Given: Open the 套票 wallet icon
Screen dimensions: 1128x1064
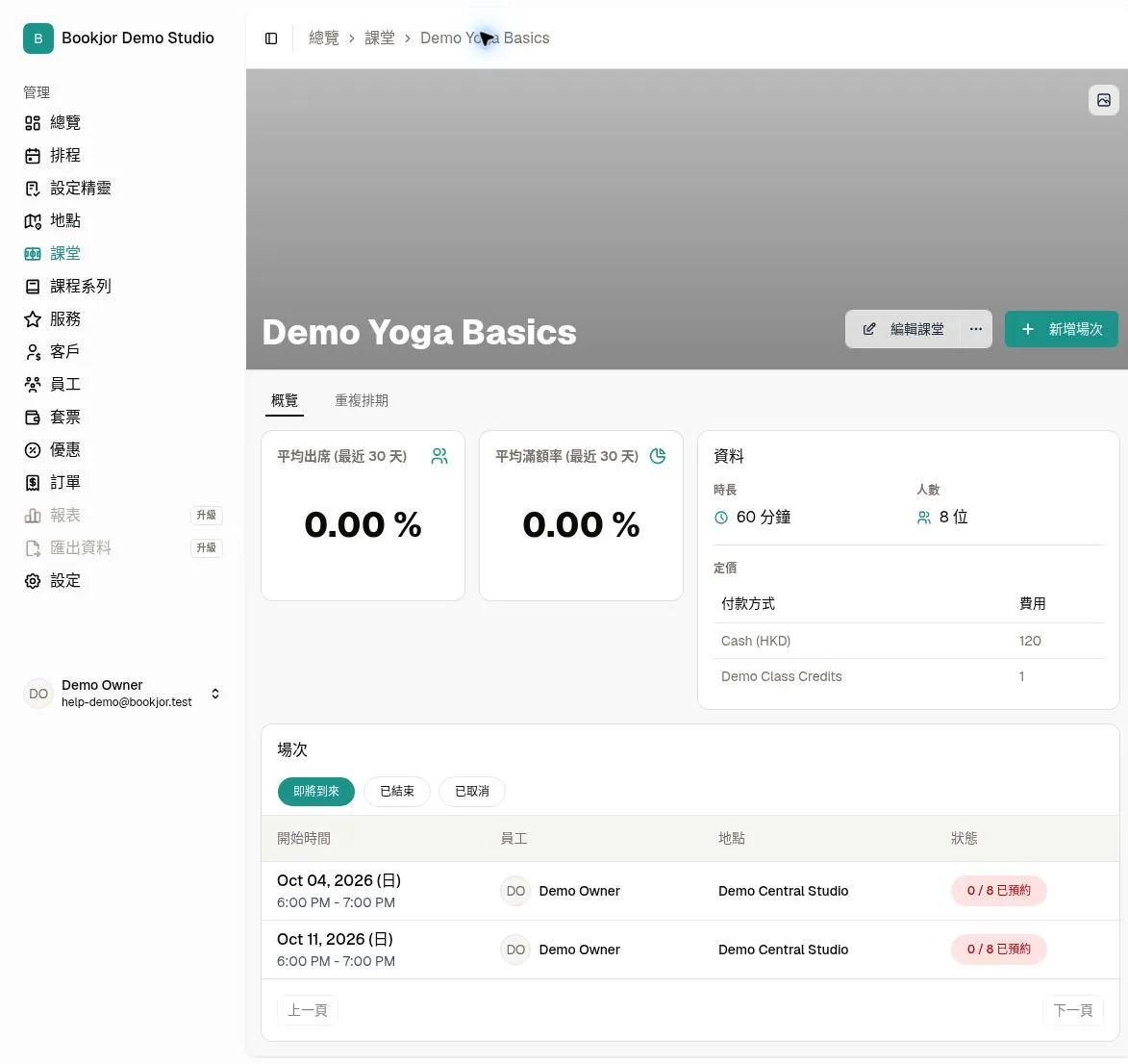Looking at the screenshot, I should pyautogui.click(x=33, y=418).
